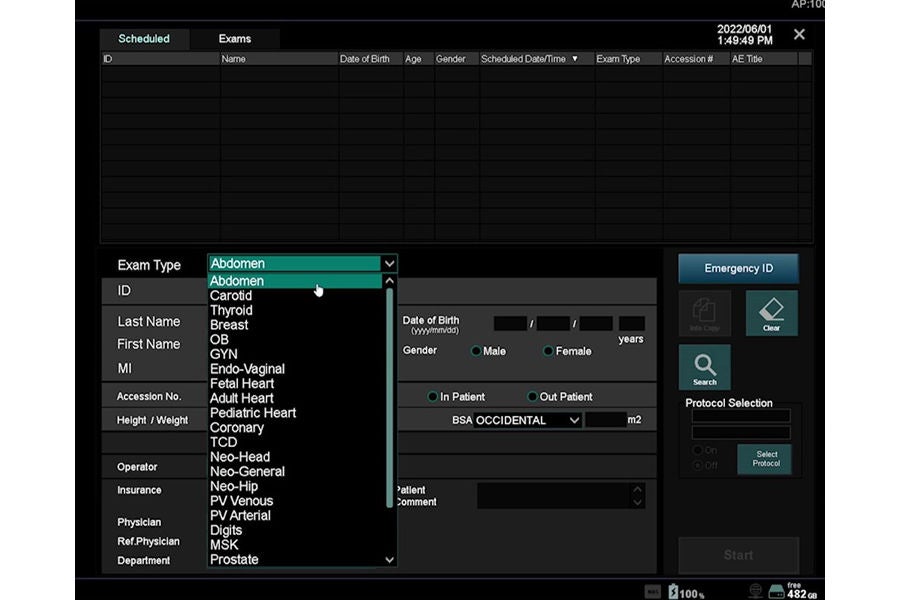Click the Start button
This screenshot has height=600, width=900.
(738, 555)
